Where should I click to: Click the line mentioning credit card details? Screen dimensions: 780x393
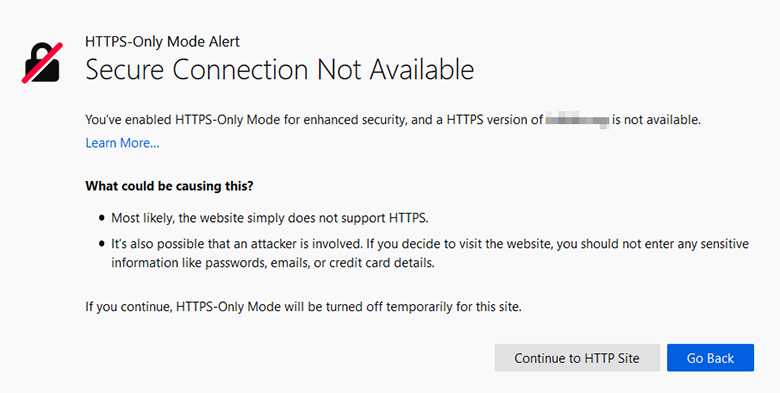pos(273,263)
